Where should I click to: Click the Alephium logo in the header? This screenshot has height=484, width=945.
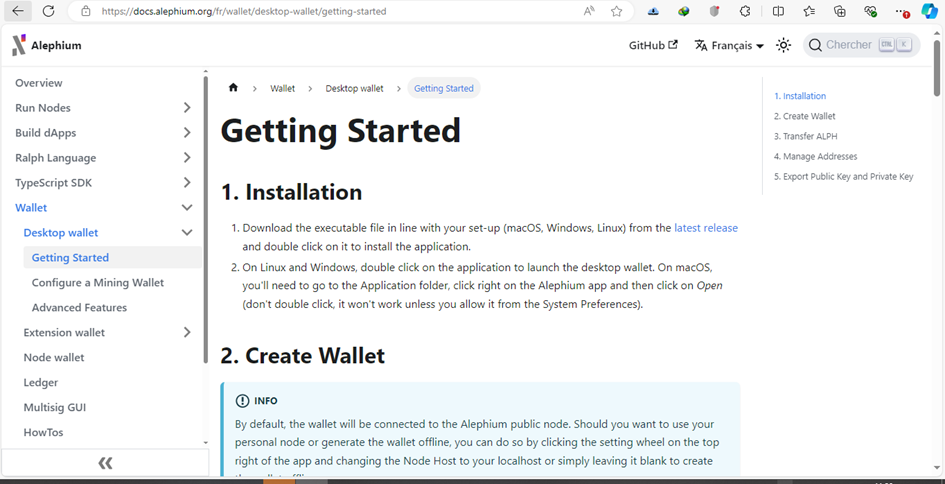19,45
